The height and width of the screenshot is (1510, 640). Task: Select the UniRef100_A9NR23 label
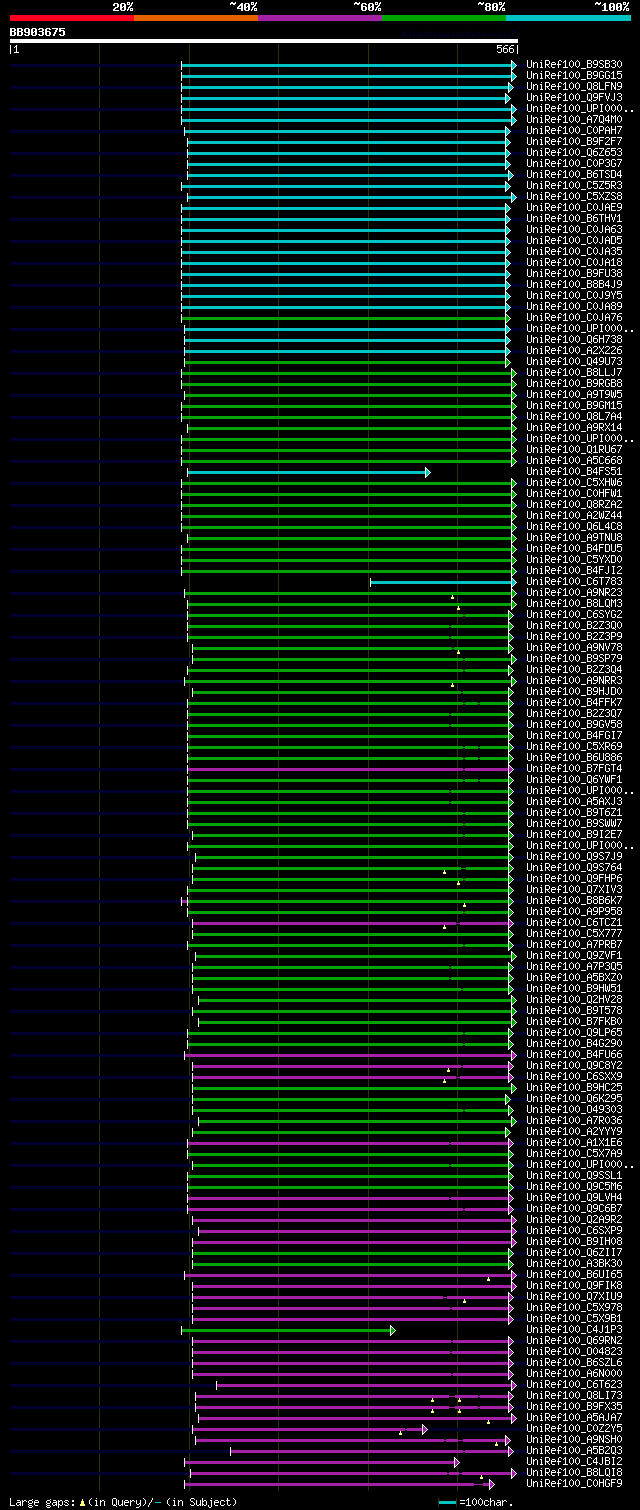coord(575,593)
